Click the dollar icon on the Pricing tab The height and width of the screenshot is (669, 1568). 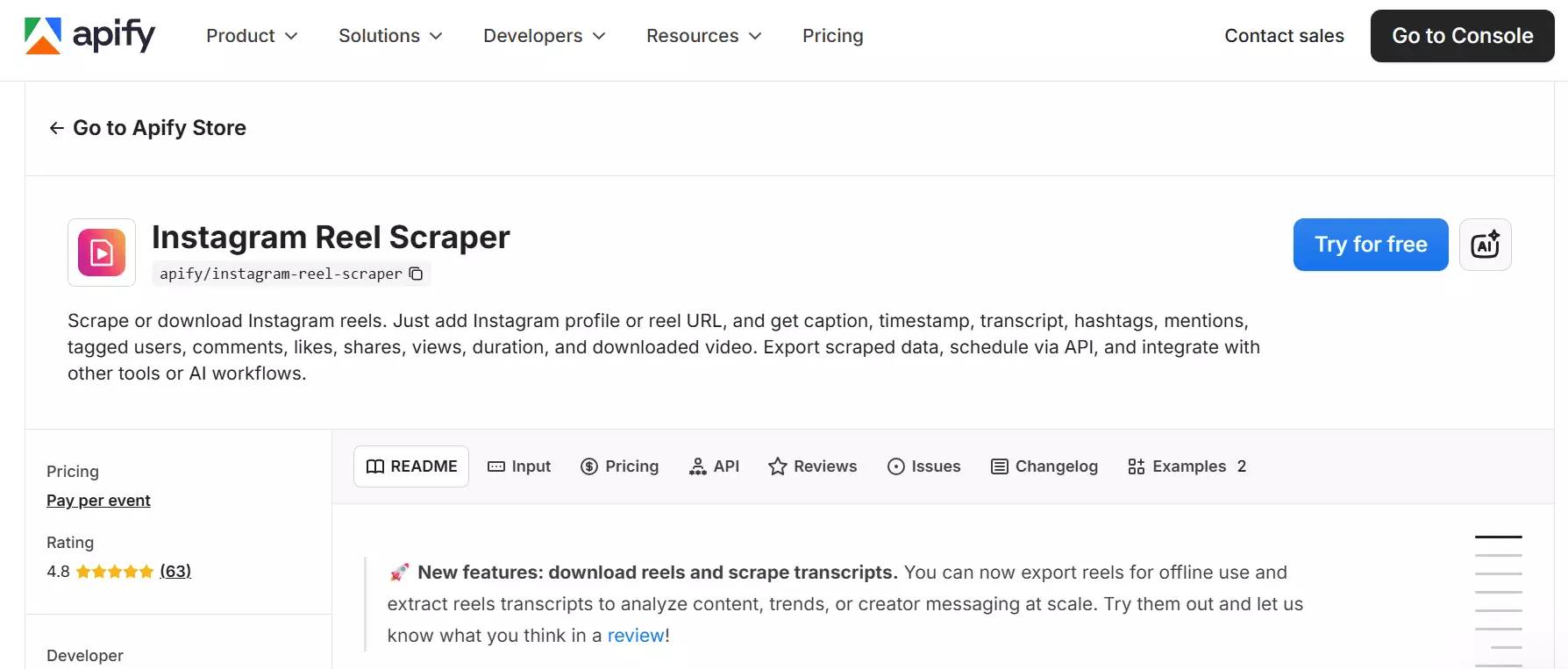point(588,466)
